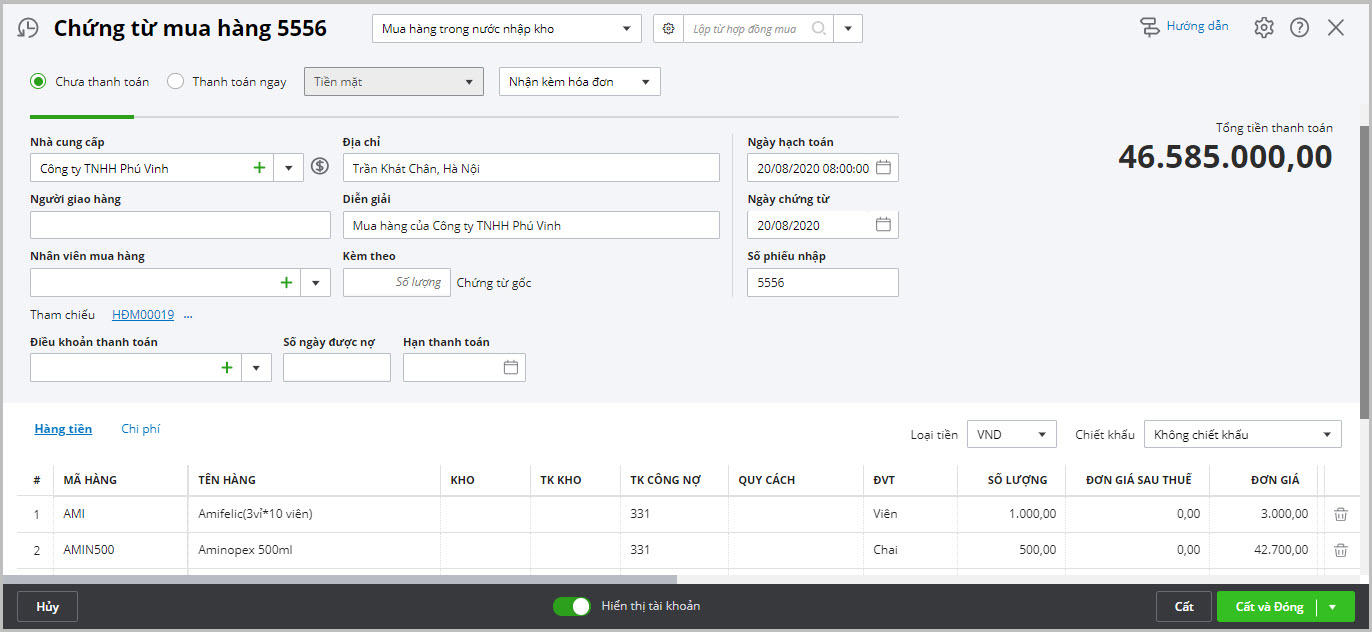Viewport: 1372px width, 632px height.
Task: Click the Người giao hàng input field
Action: point(180,225)
